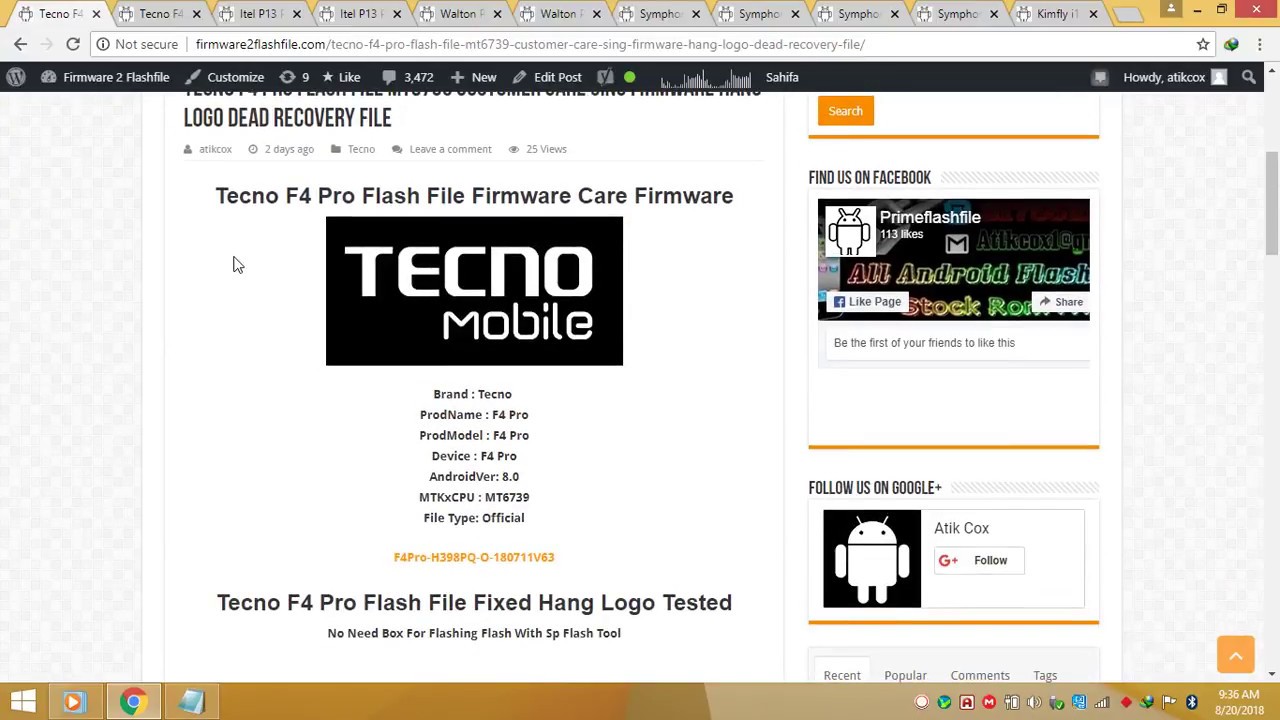Click the browser back arrow
Viewport: 1280px width, 720px height.
tap(20, 44)
